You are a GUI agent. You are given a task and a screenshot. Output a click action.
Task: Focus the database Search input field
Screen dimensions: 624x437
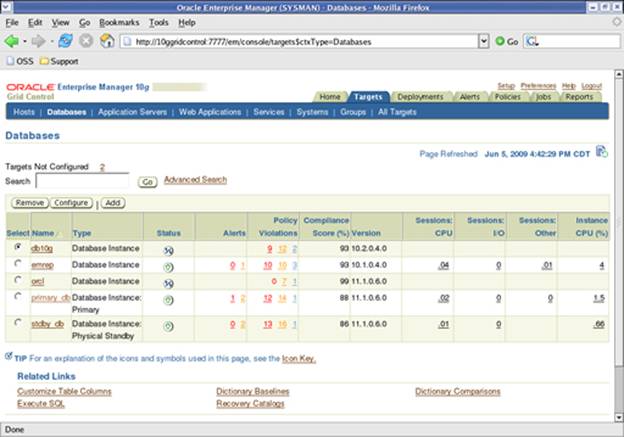pyautogui.click(x=82, y=181)
